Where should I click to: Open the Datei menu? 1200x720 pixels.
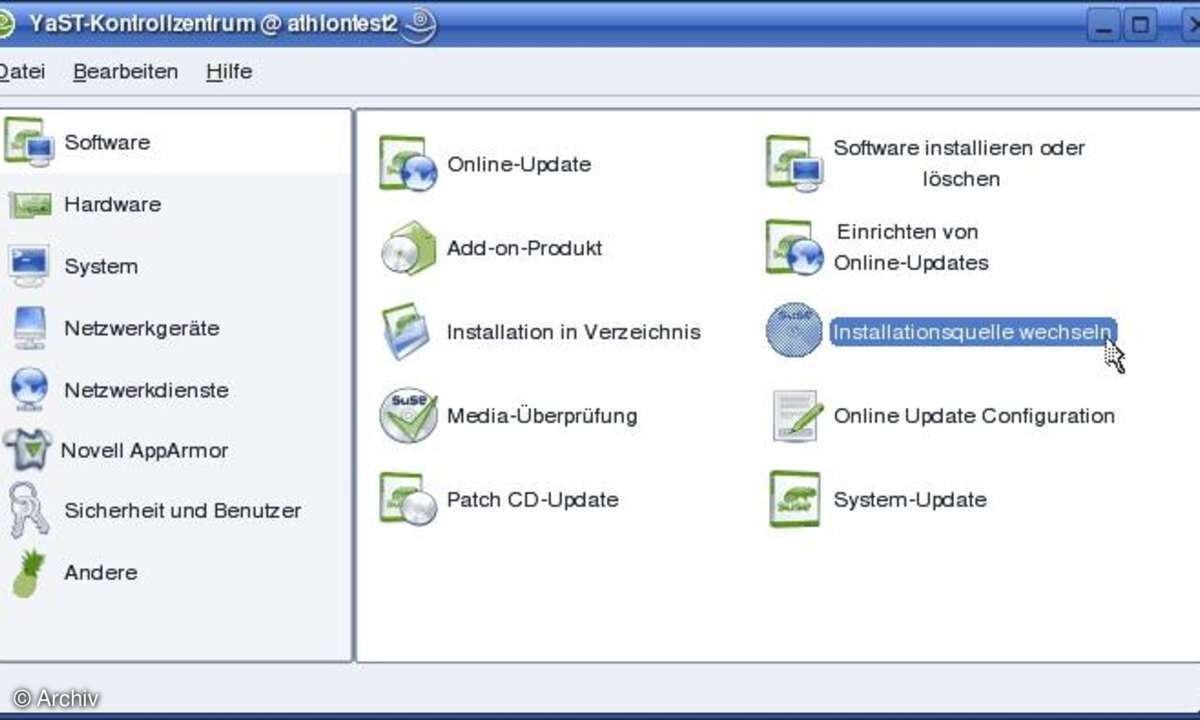click(x=21, y=72)
